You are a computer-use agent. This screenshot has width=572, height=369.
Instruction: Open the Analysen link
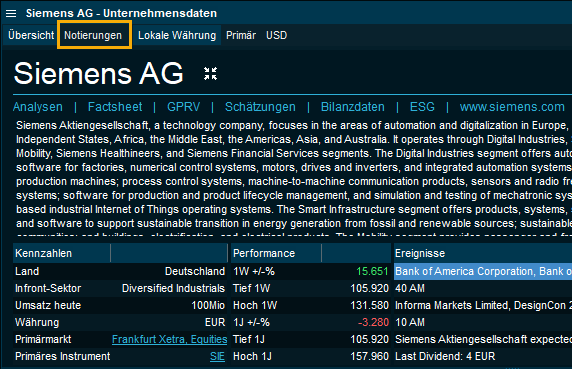coord(38,107)
